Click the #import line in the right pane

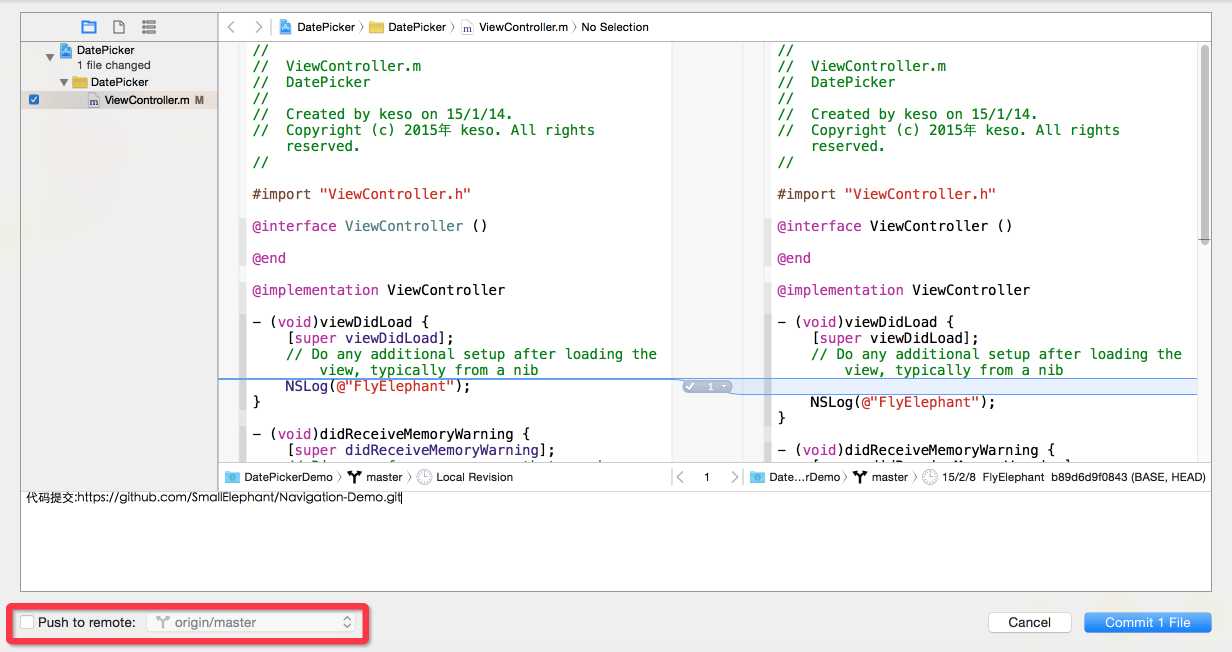click(886, 194)
